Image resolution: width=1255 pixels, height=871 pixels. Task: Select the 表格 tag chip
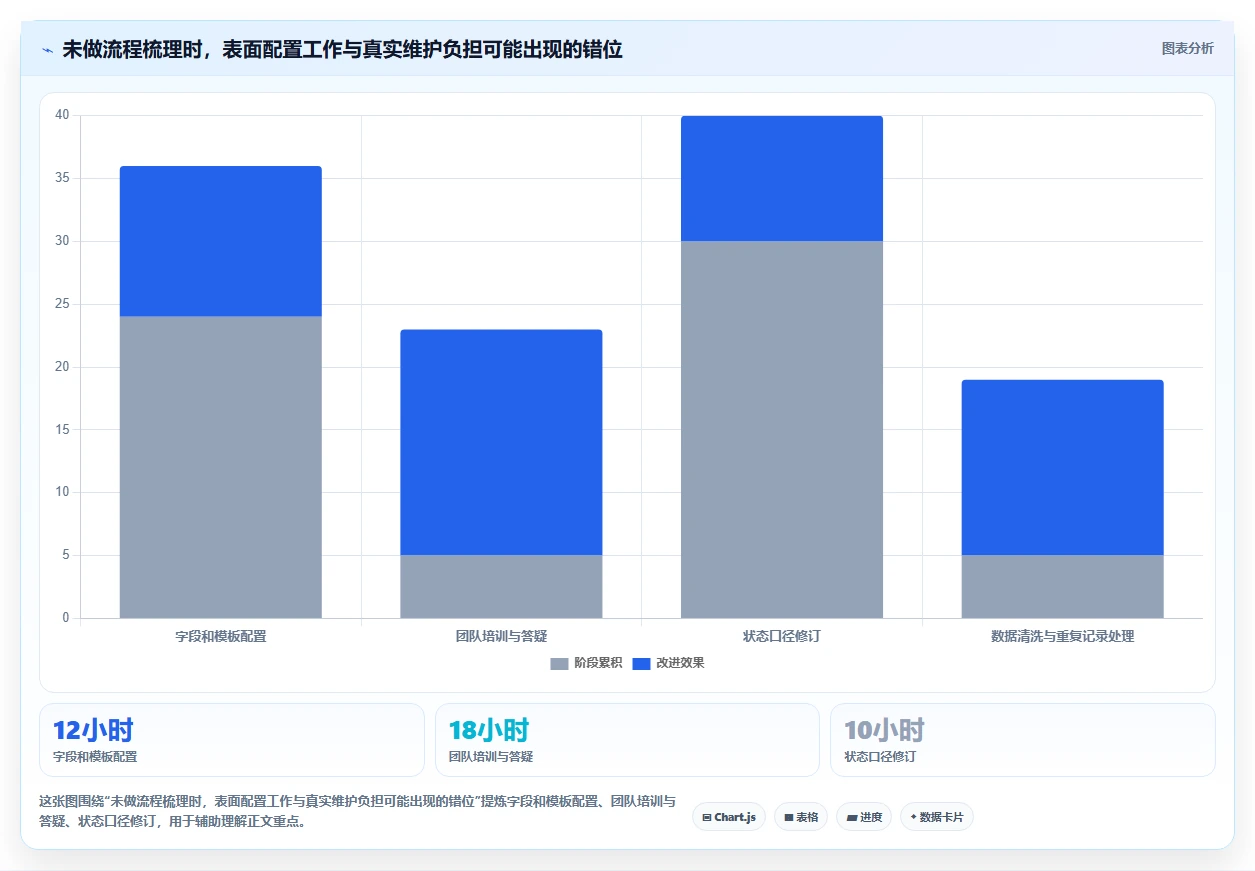click(x=801, y=817)
